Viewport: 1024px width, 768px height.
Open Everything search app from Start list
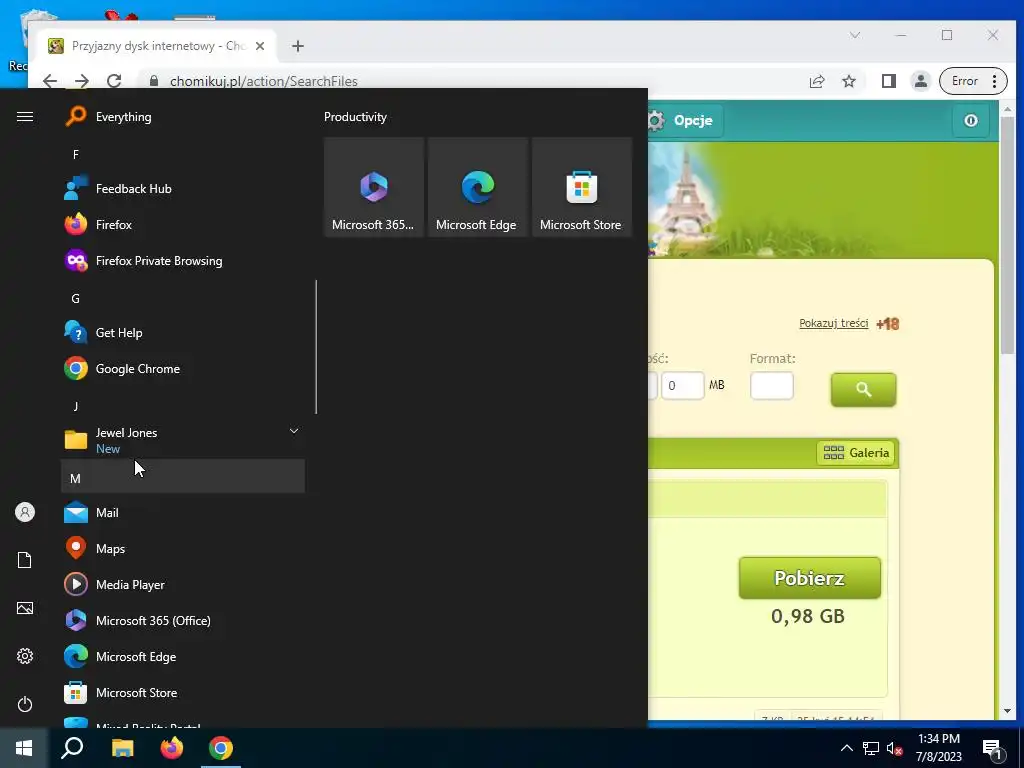(x=183, y=117)
